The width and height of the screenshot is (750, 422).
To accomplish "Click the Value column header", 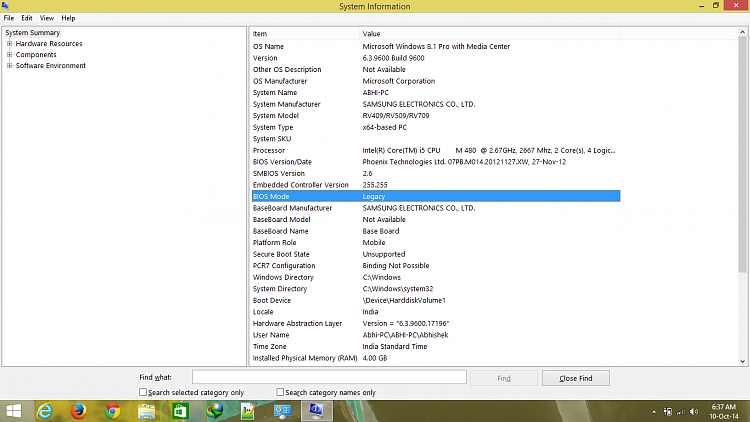I will [490, 33].
